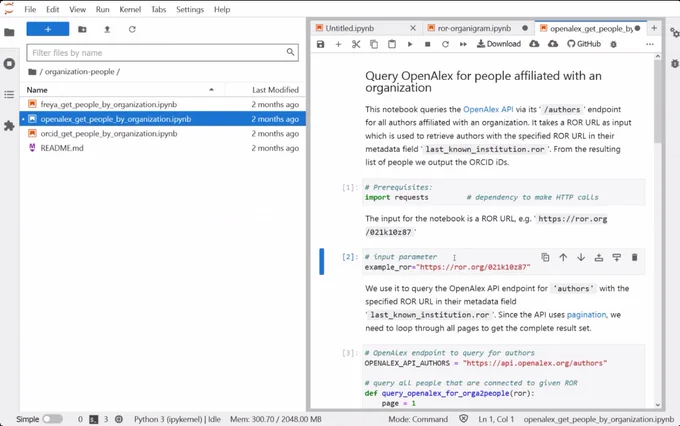This screenshot has width=680, height=426.
Task: Insert a cell above cell 2
Action: (x=599, y=257)
